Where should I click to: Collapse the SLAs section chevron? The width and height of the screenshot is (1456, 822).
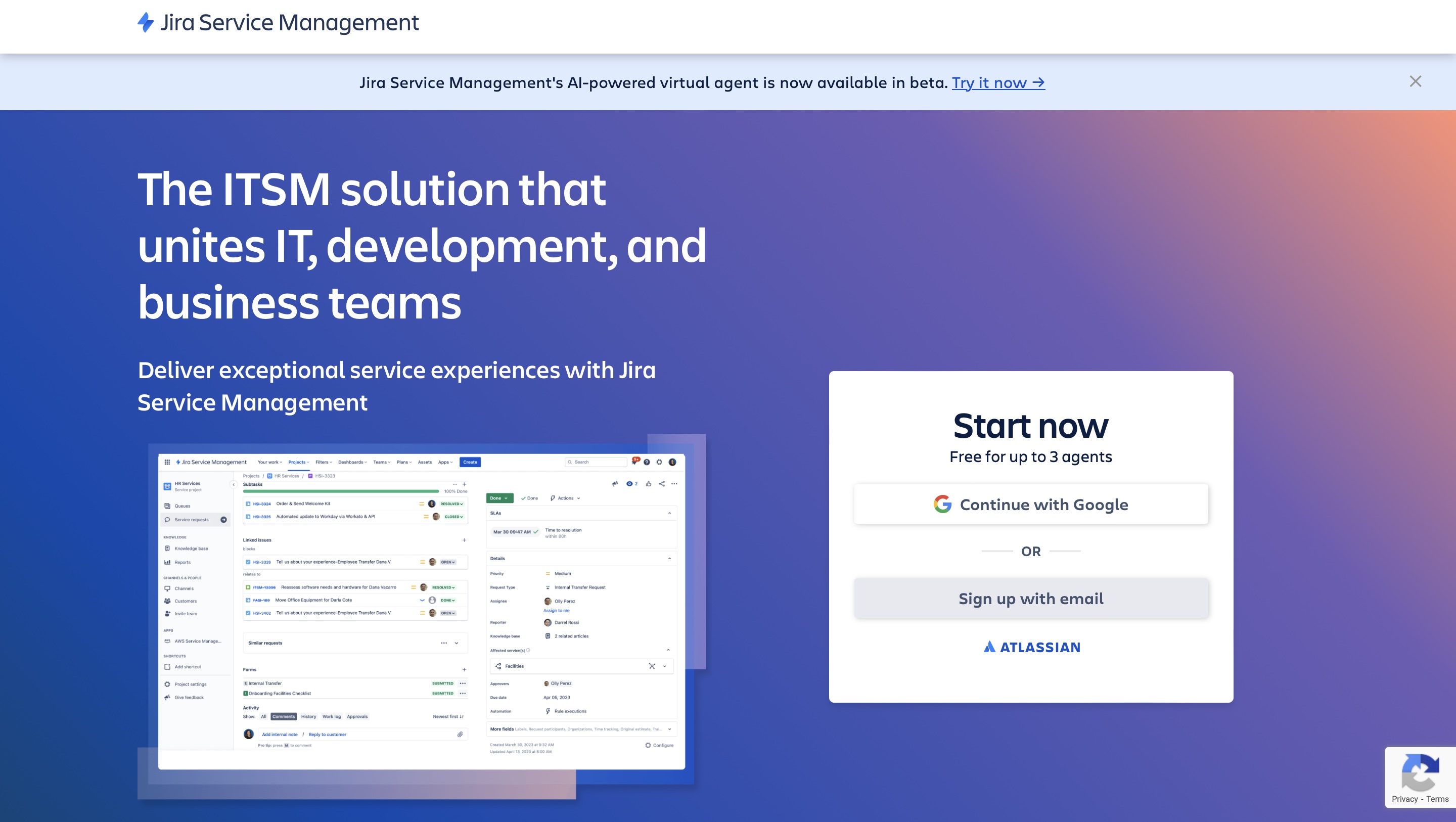[669, 513]
